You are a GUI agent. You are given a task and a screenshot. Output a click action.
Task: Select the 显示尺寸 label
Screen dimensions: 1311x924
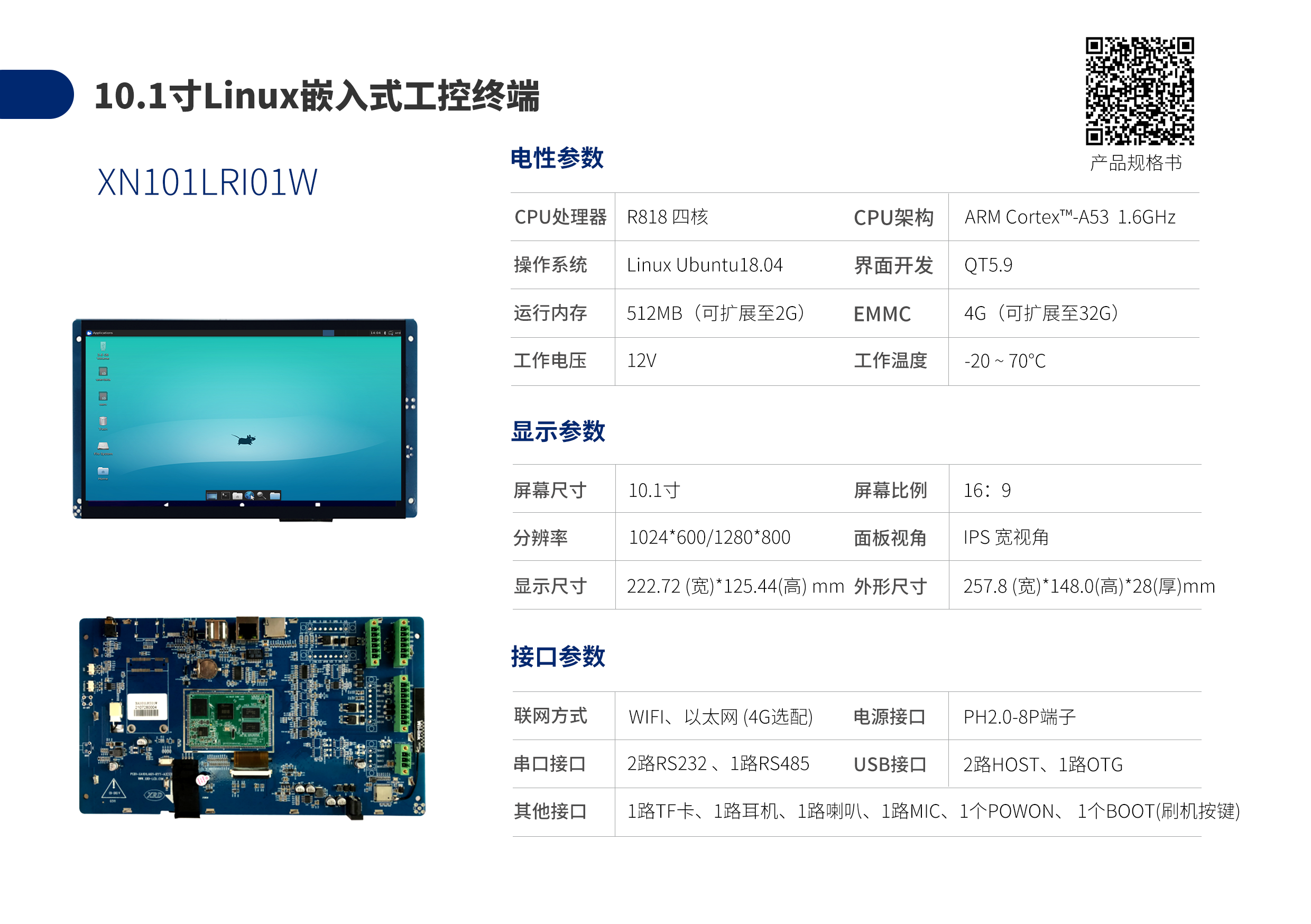pyautogui.click(x=550, y=587)
